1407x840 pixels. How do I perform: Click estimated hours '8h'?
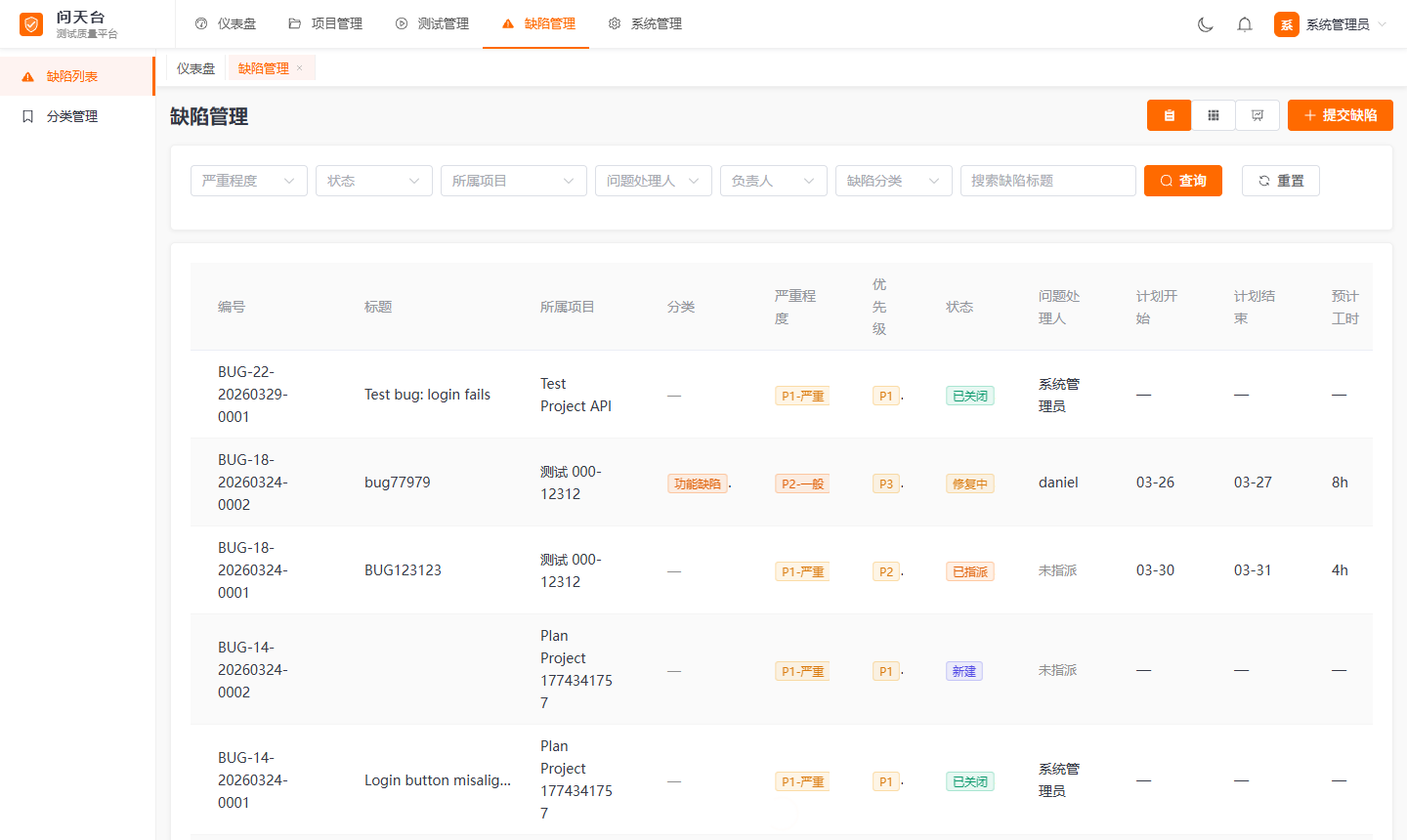point(1340,483)
